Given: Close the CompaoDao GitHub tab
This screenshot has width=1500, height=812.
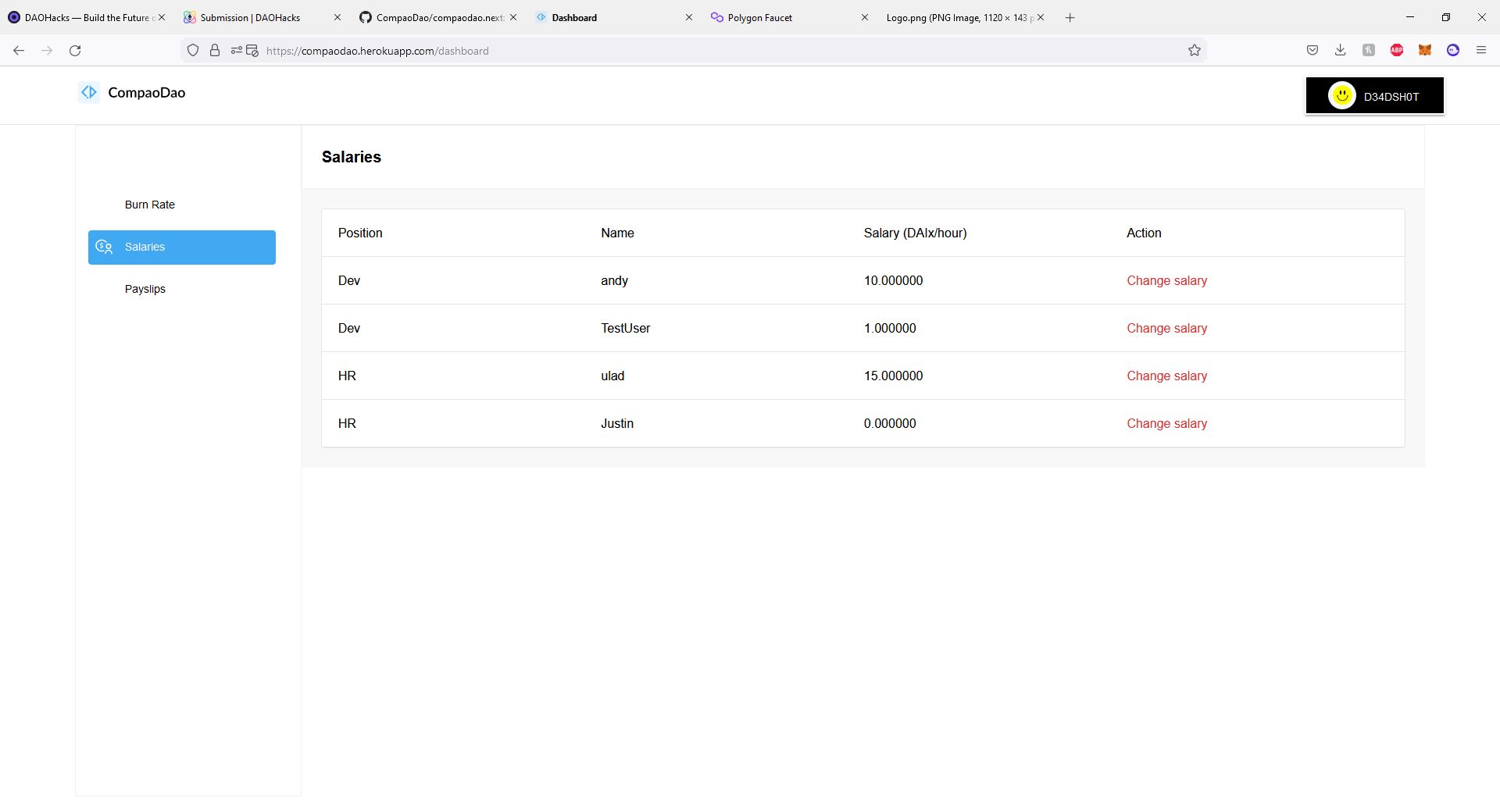Looking at the screenshot, I should [x=513, y=17].
